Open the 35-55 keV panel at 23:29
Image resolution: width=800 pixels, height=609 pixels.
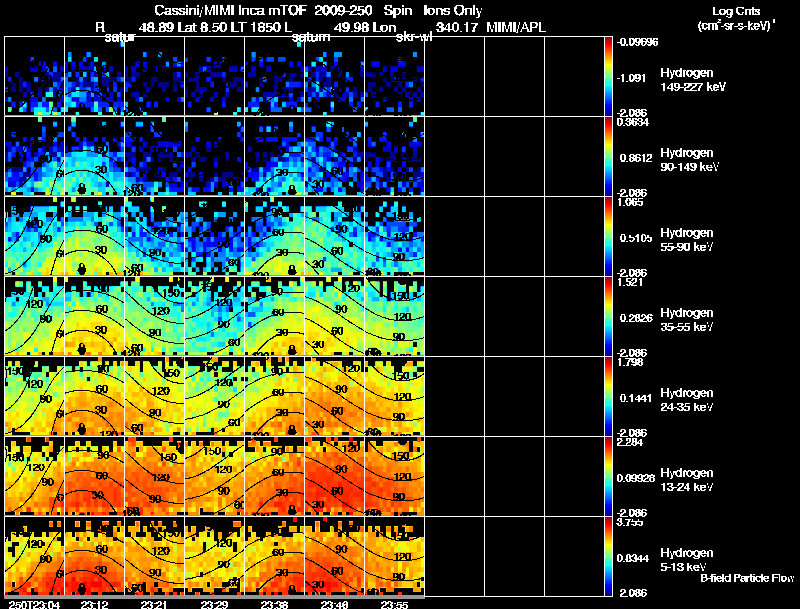[x=214, y=316]
